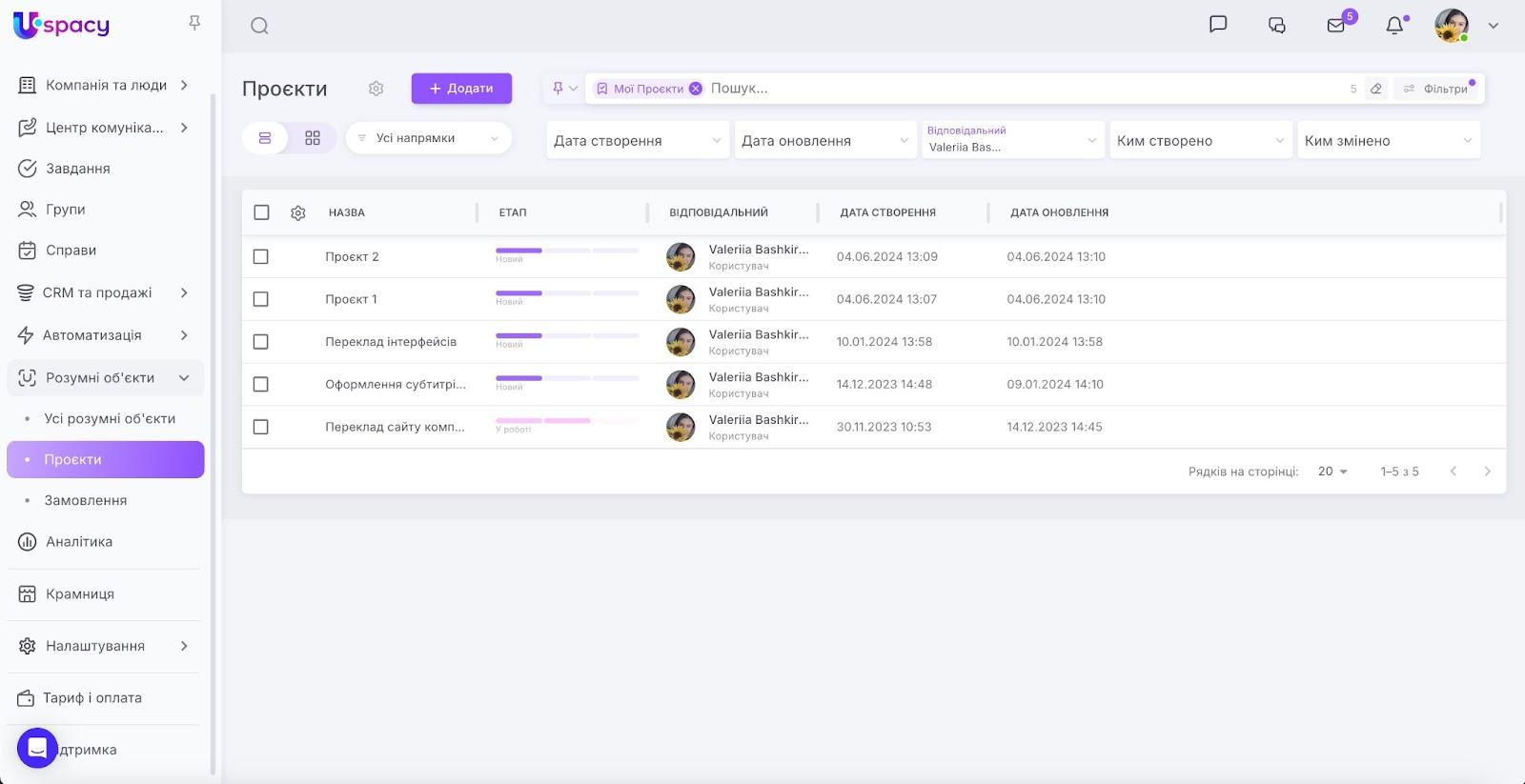This screenshot has height=784, width=1525.
Task: Pin the sidebar with the pin icon
Action: click(194, 23)
